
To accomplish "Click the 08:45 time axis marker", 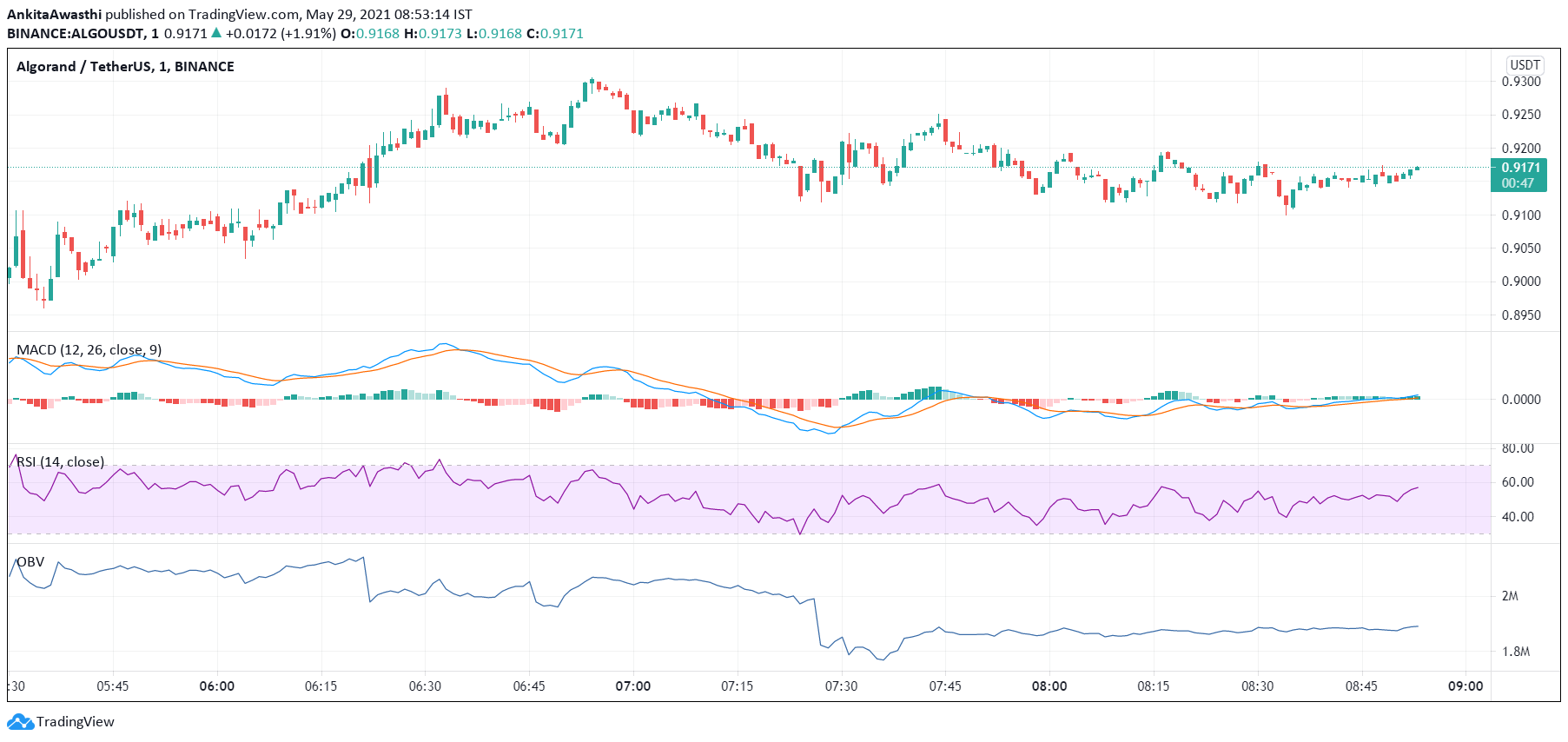I will click(1361, 686).
